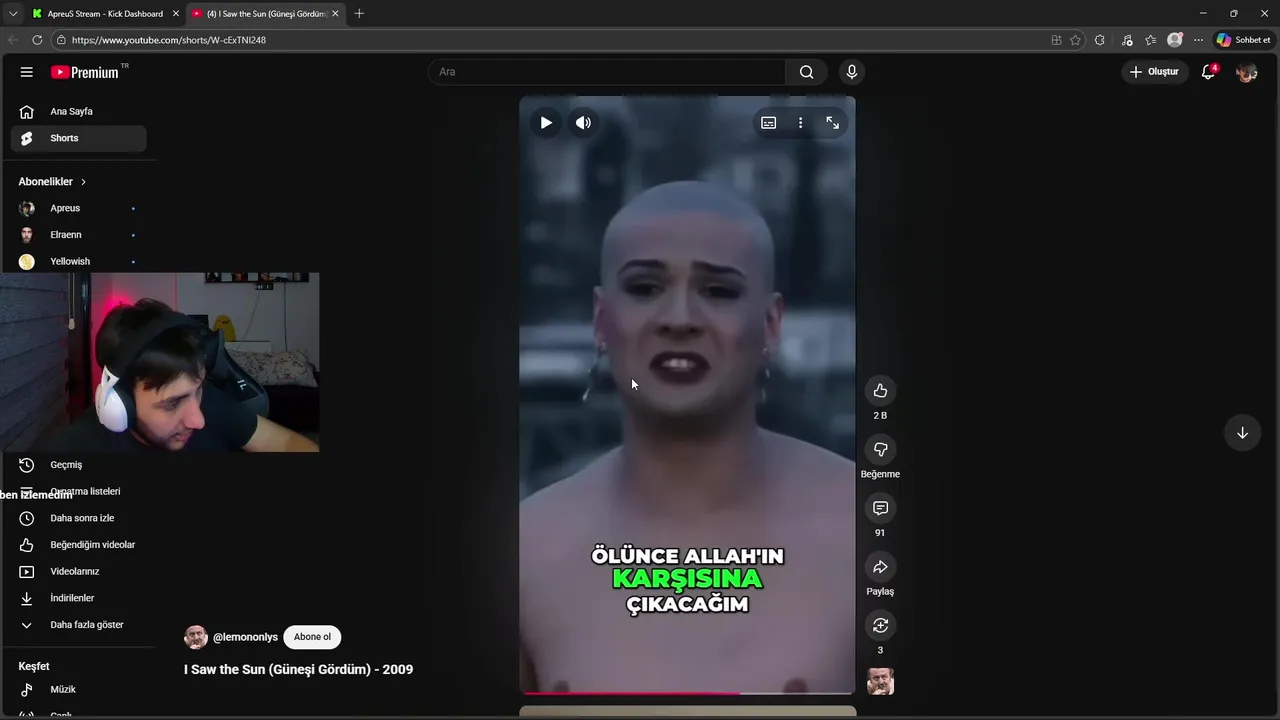Mute the Shorts video volume
Viewport: 1280px width, 720px height.
tap(583, 123)
